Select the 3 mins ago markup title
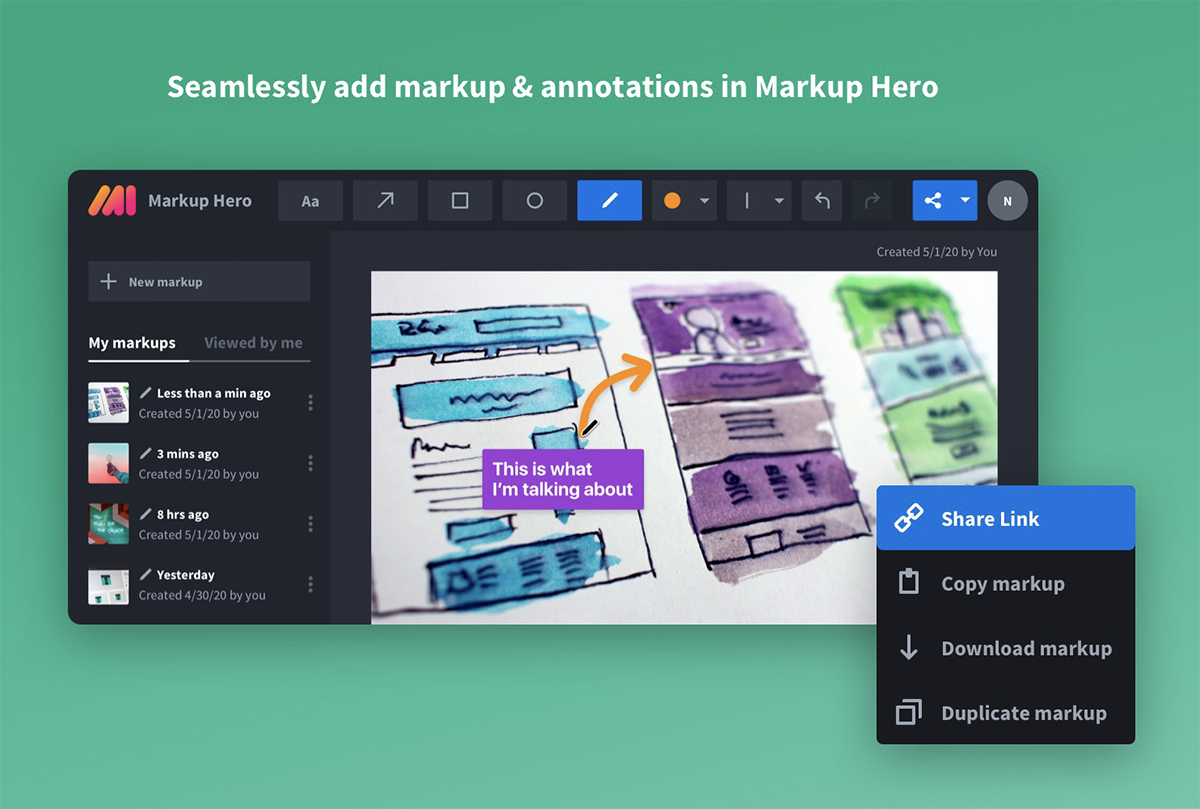The image size is (1200, 809). click(x=188, y=454)
